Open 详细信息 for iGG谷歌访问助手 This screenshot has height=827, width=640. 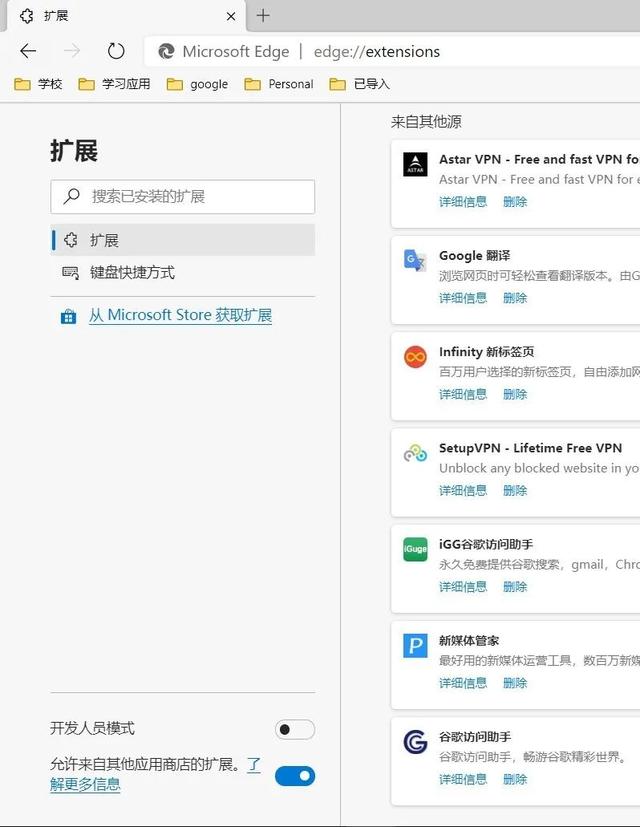(x=463, y=586)
